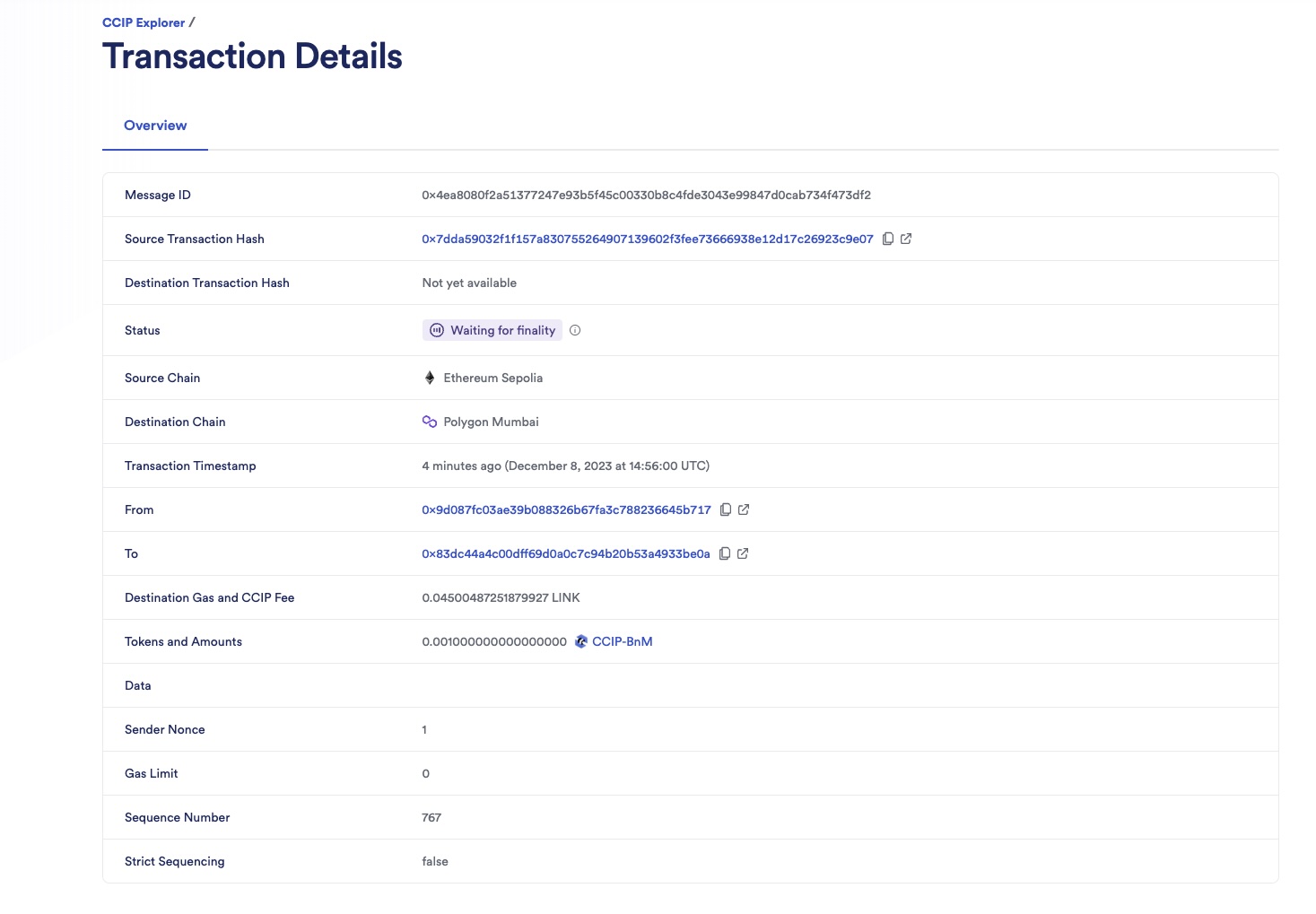Click the To row label

point(131,553)
